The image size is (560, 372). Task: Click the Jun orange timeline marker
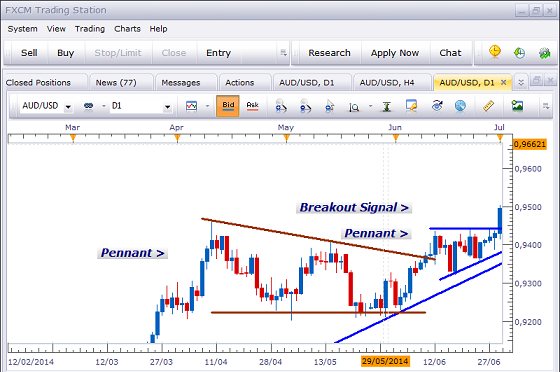pos(396,138)
